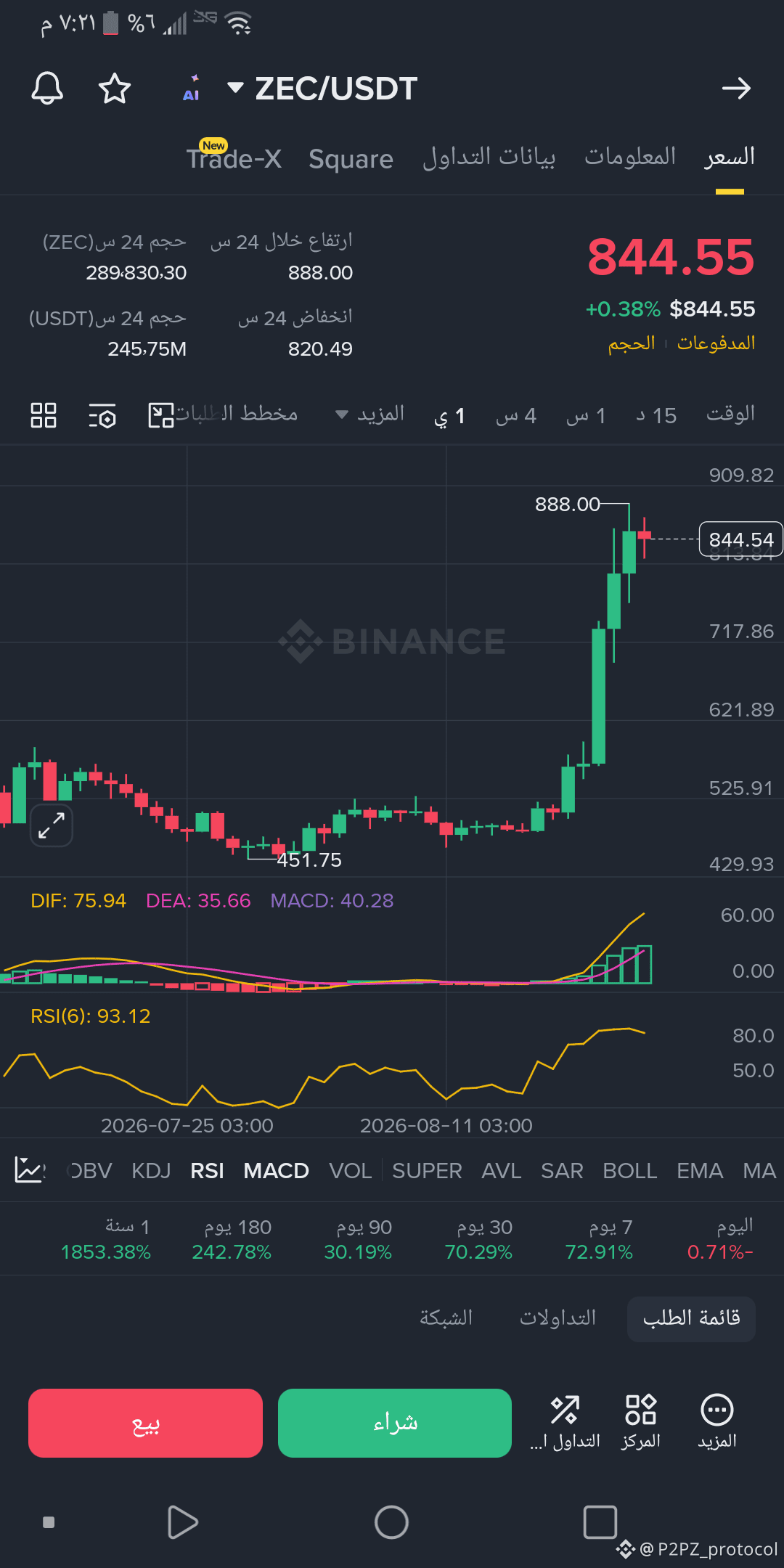This screenshot has height=1568, width=784.
Task: Tap the اليوم -0.71% performance
Action: 720,1239
